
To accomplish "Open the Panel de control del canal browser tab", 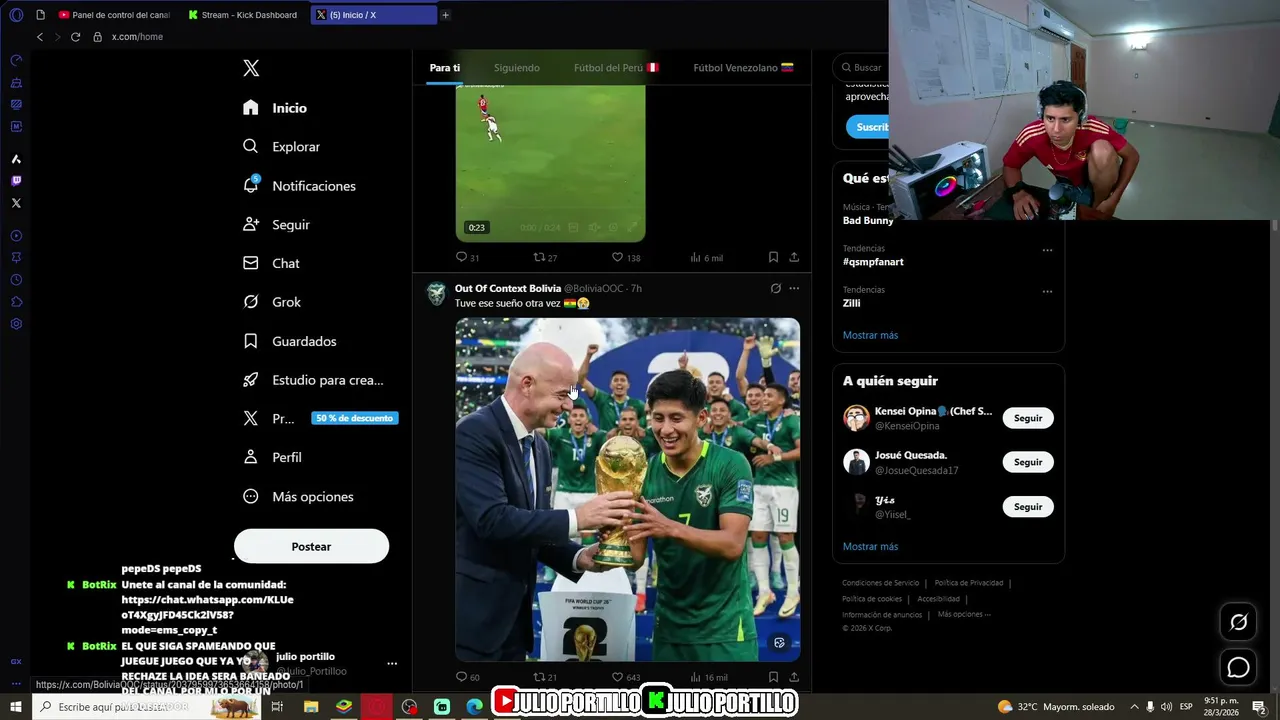I will (x=113, y=15).
